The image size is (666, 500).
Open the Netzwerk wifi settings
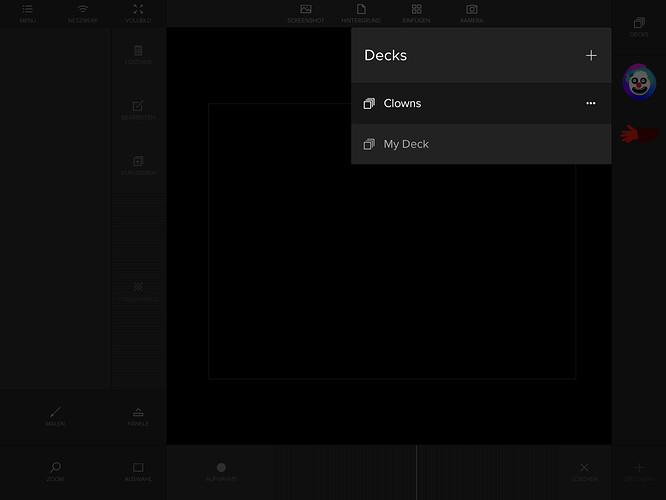83,12
